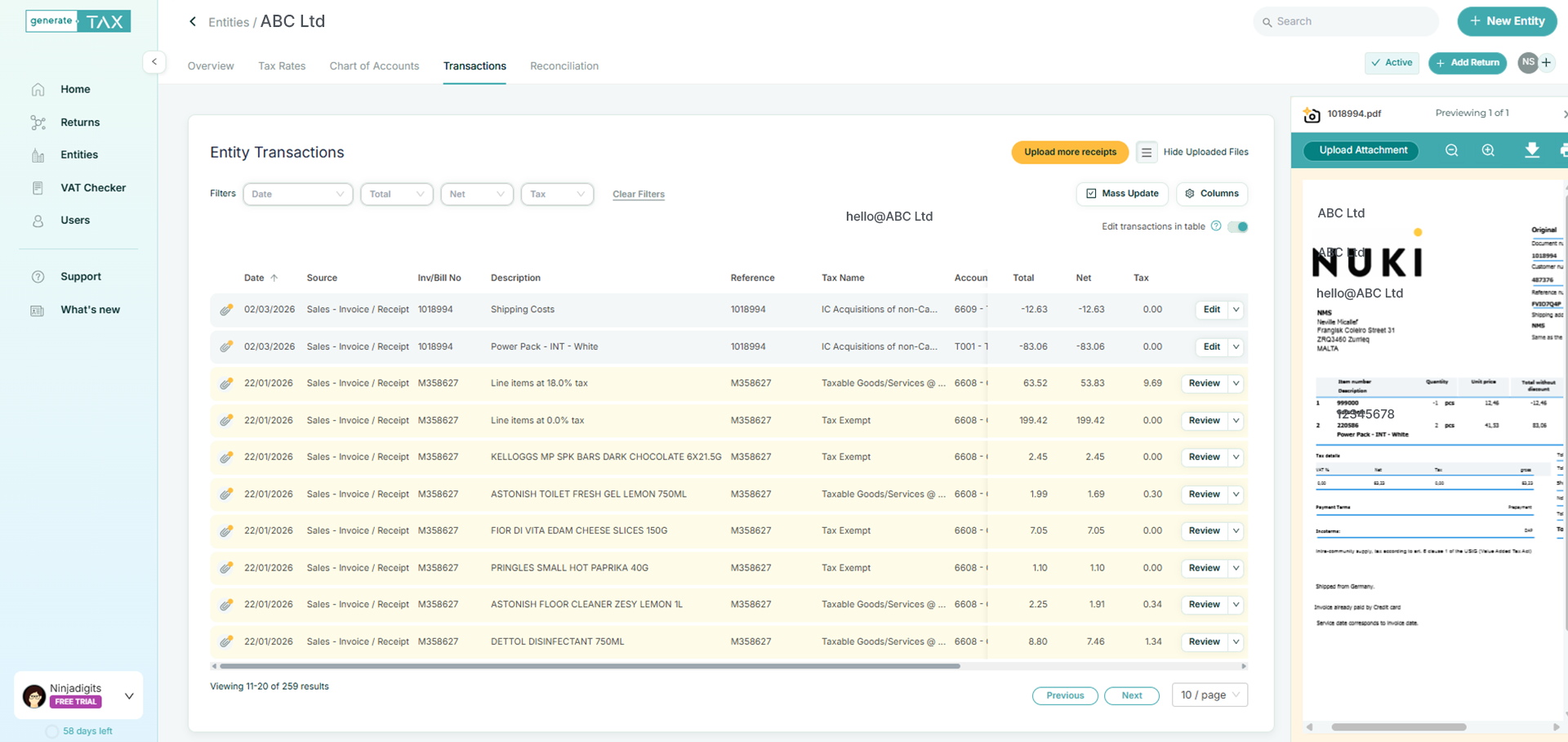This screenshot has height=742, width=1568.
Task: Toggle Edit transactions in table switch
Action: [1238, 226]
